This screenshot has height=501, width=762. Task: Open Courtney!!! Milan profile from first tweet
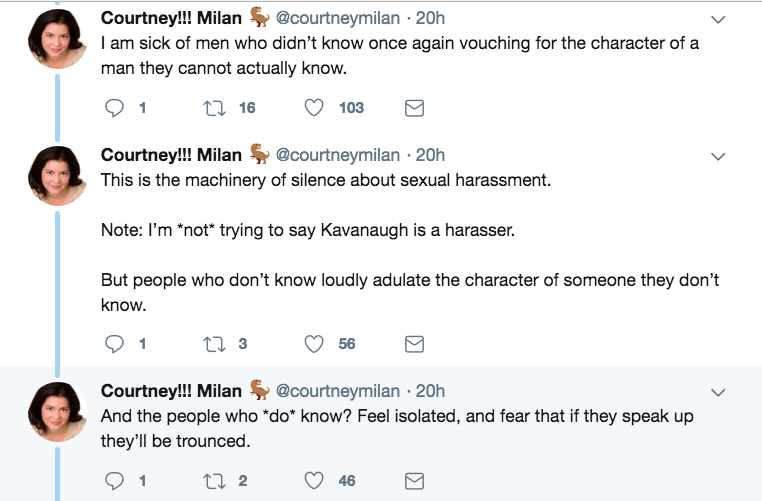(171, 18)
